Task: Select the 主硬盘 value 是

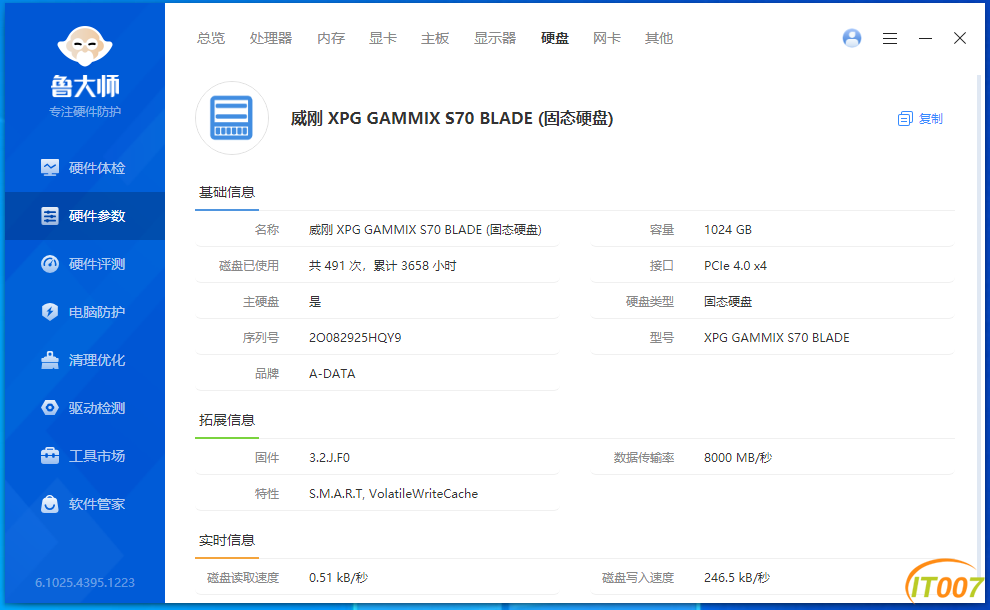Action: 315,302
